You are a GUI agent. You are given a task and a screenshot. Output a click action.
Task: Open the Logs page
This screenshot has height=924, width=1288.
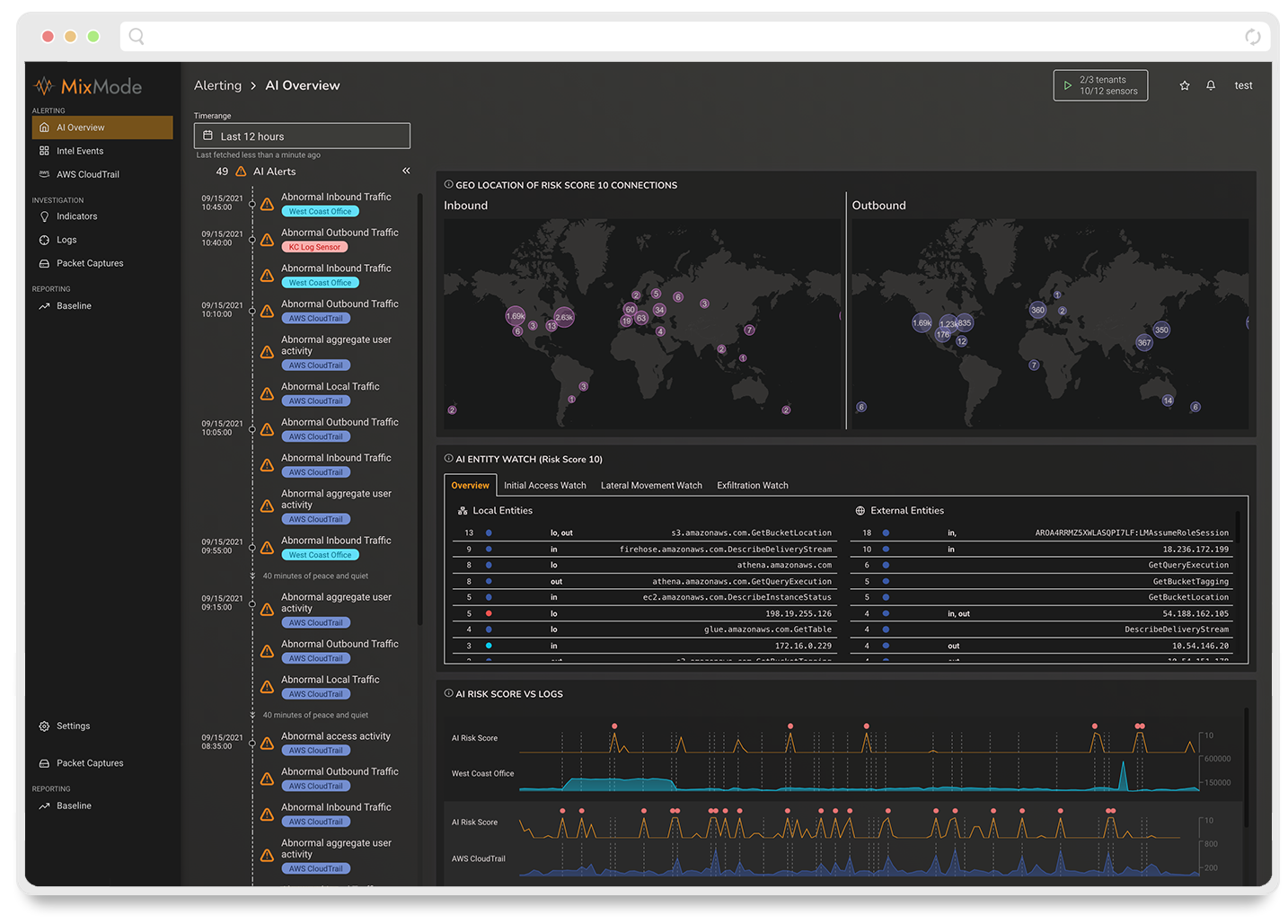66,240
